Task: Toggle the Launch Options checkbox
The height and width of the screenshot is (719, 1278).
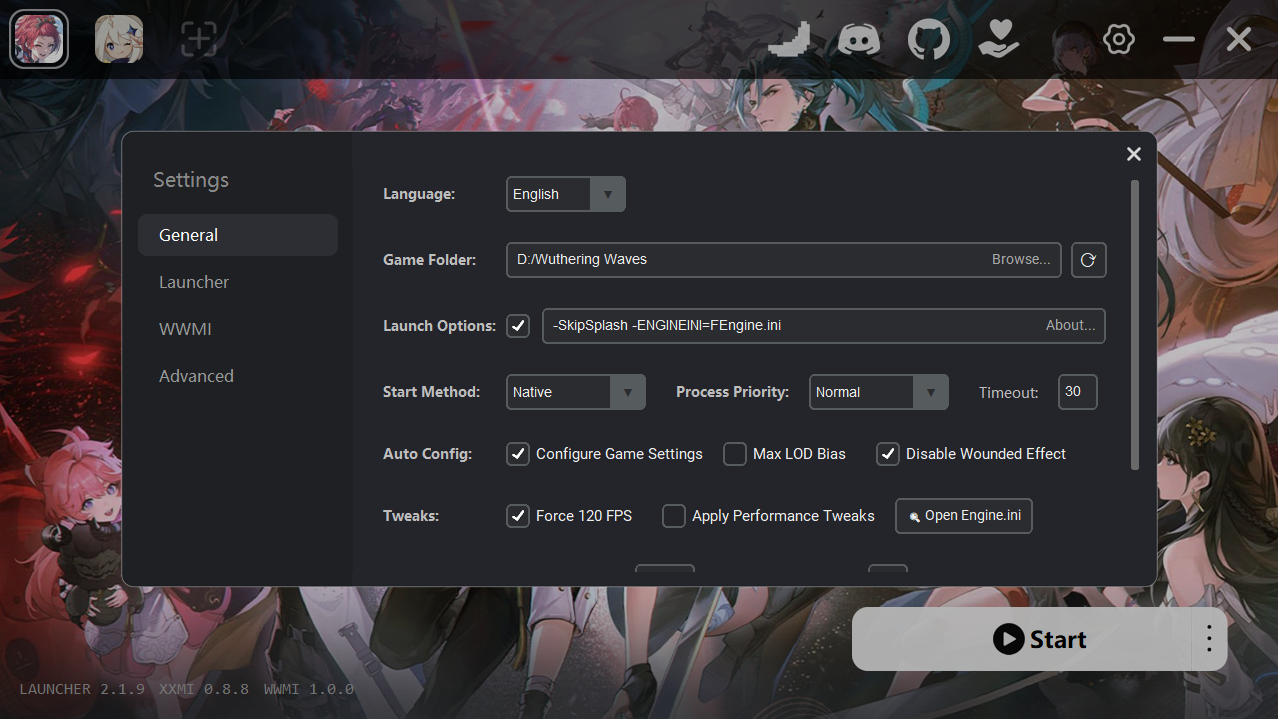Action: pos(518,326)
